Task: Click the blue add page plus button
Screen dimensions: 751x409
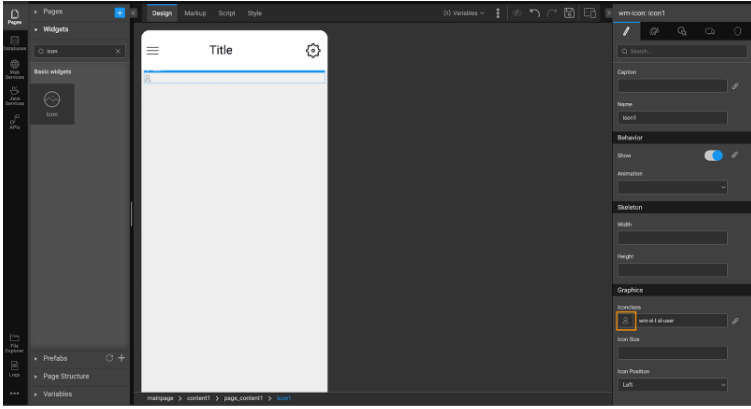Action: click(x=120, y=12)
